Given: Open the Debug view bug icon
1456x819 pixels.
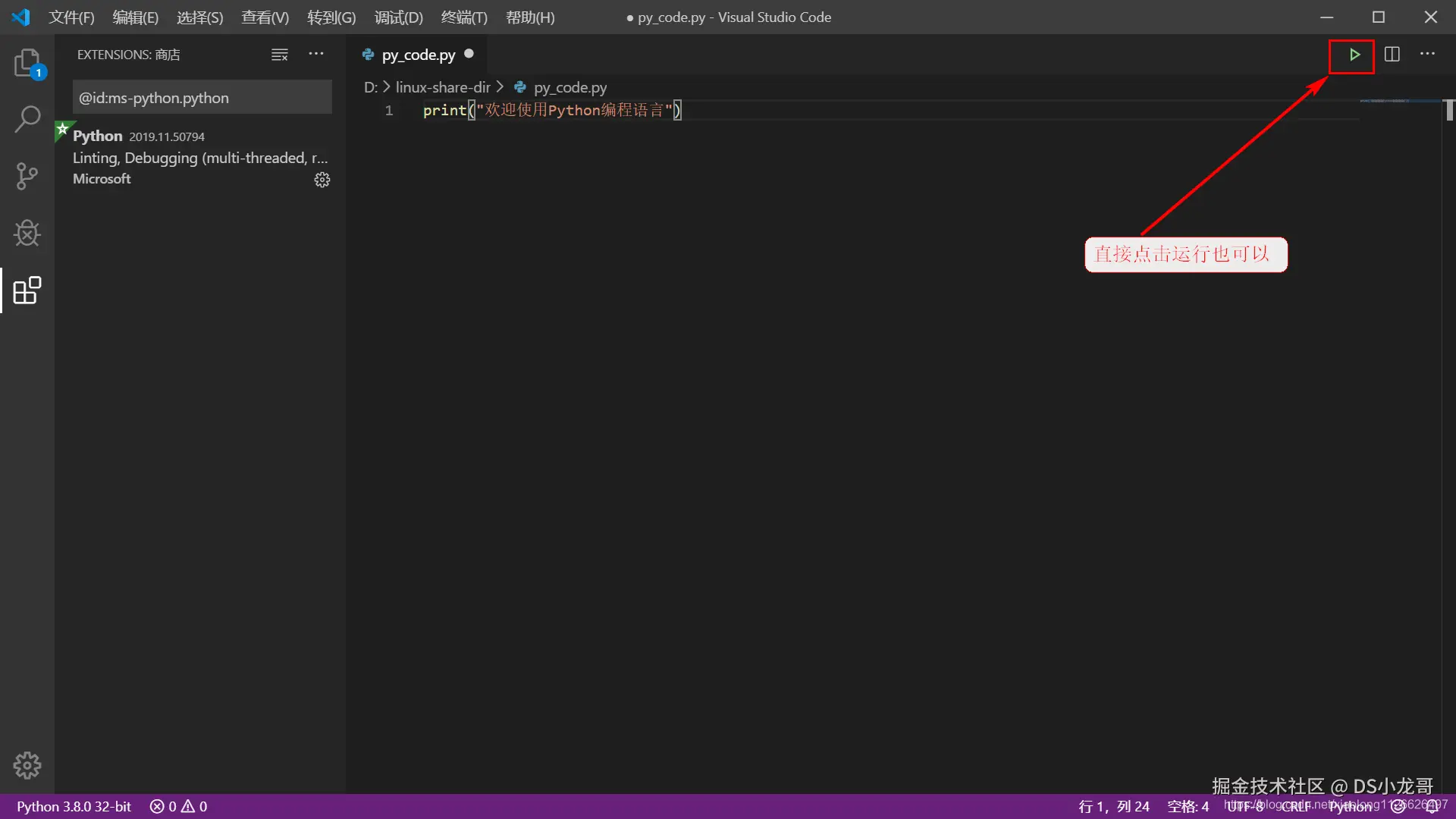Looking at the screenshot, I should point(27,233).
